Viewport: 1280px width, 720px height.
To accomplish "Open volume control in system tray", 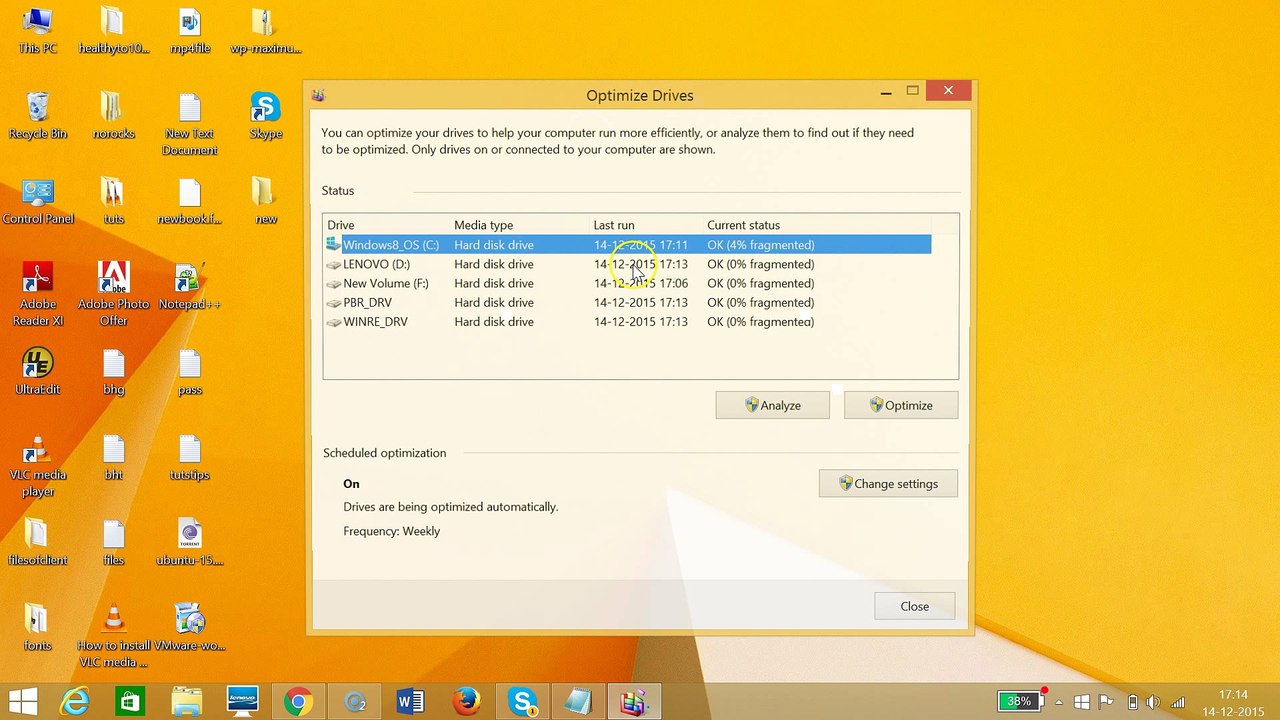I will coord(1154,702).
